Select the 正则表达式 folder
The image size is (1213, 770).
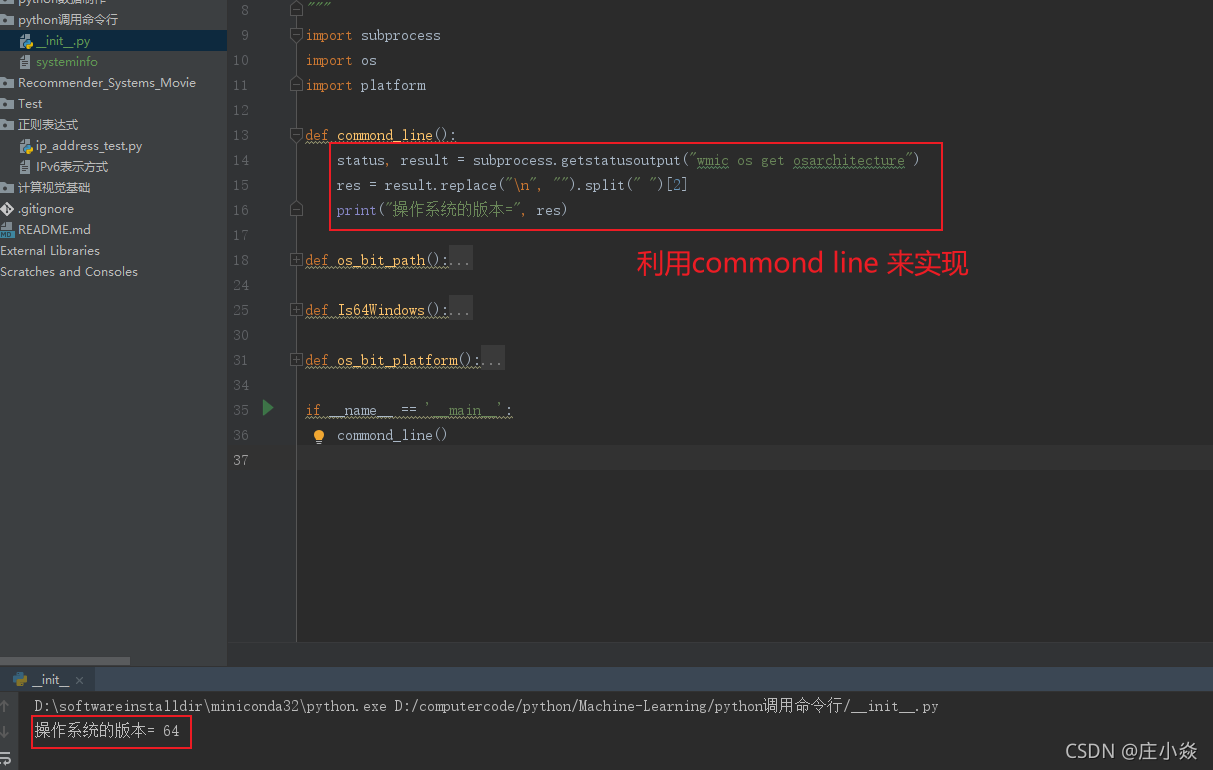click(x=48, y=125)
